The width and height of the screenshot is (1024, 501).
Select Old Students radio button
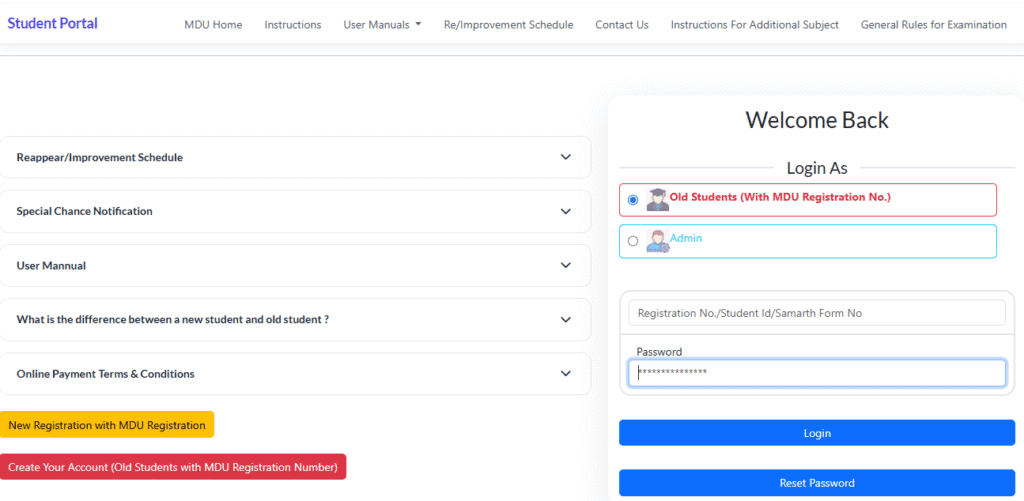[x=633, y=200]
